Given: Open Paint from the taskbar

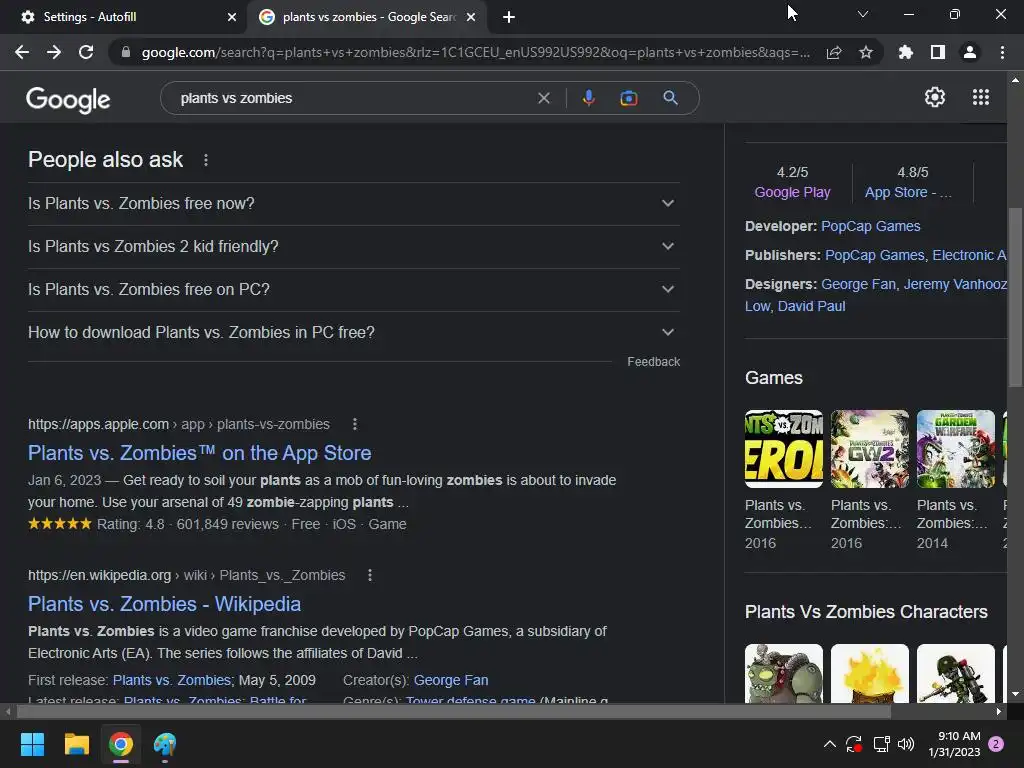Looking at the screenshot, I should point(165,744).
